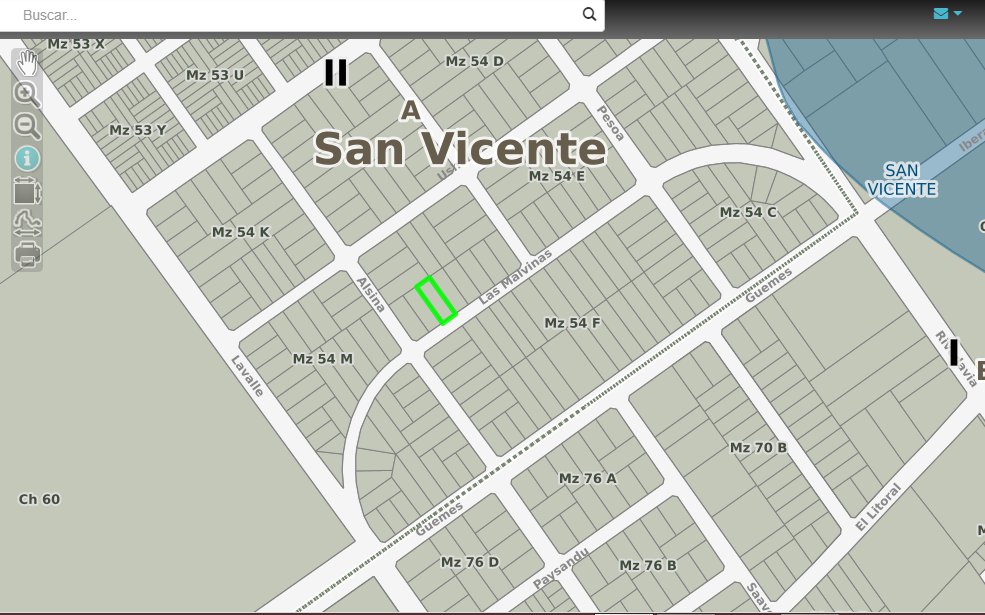
Task: Select the distance measurement tool
Action: (x=27, y=224)
